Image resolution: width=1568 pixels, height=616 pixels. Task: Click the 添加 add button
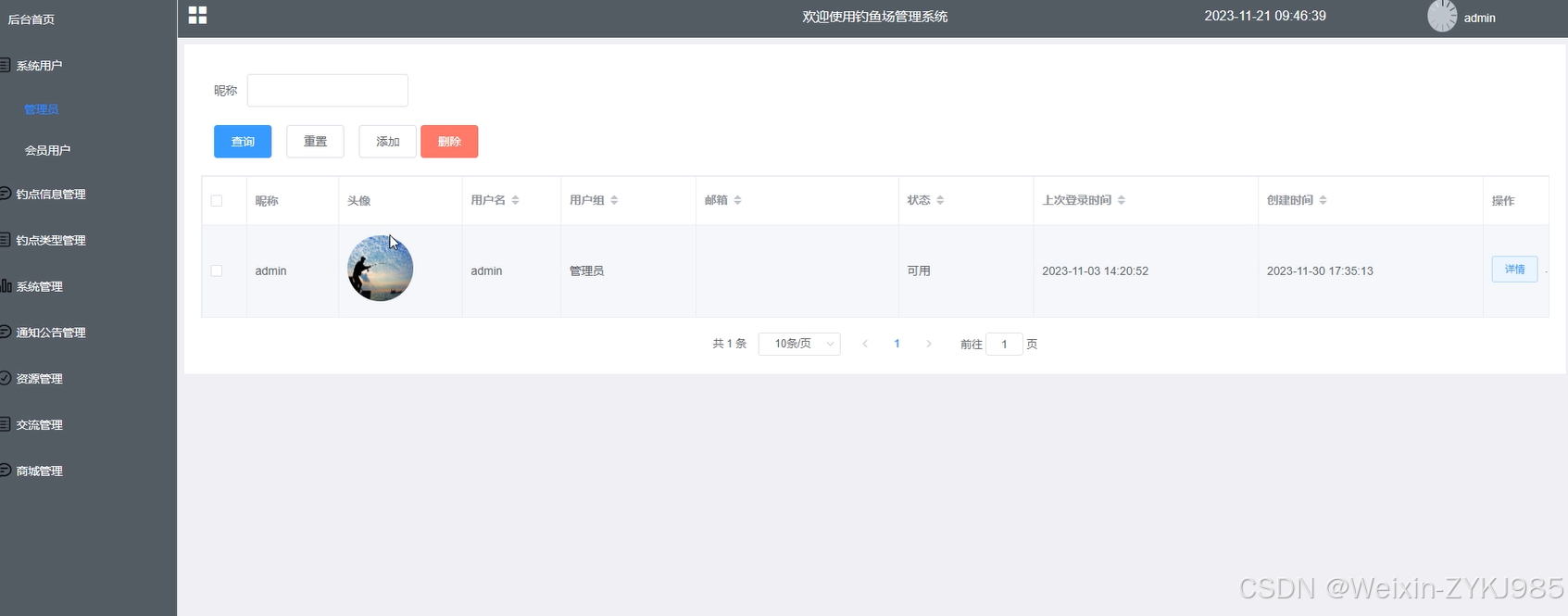[x=387, y=142]
